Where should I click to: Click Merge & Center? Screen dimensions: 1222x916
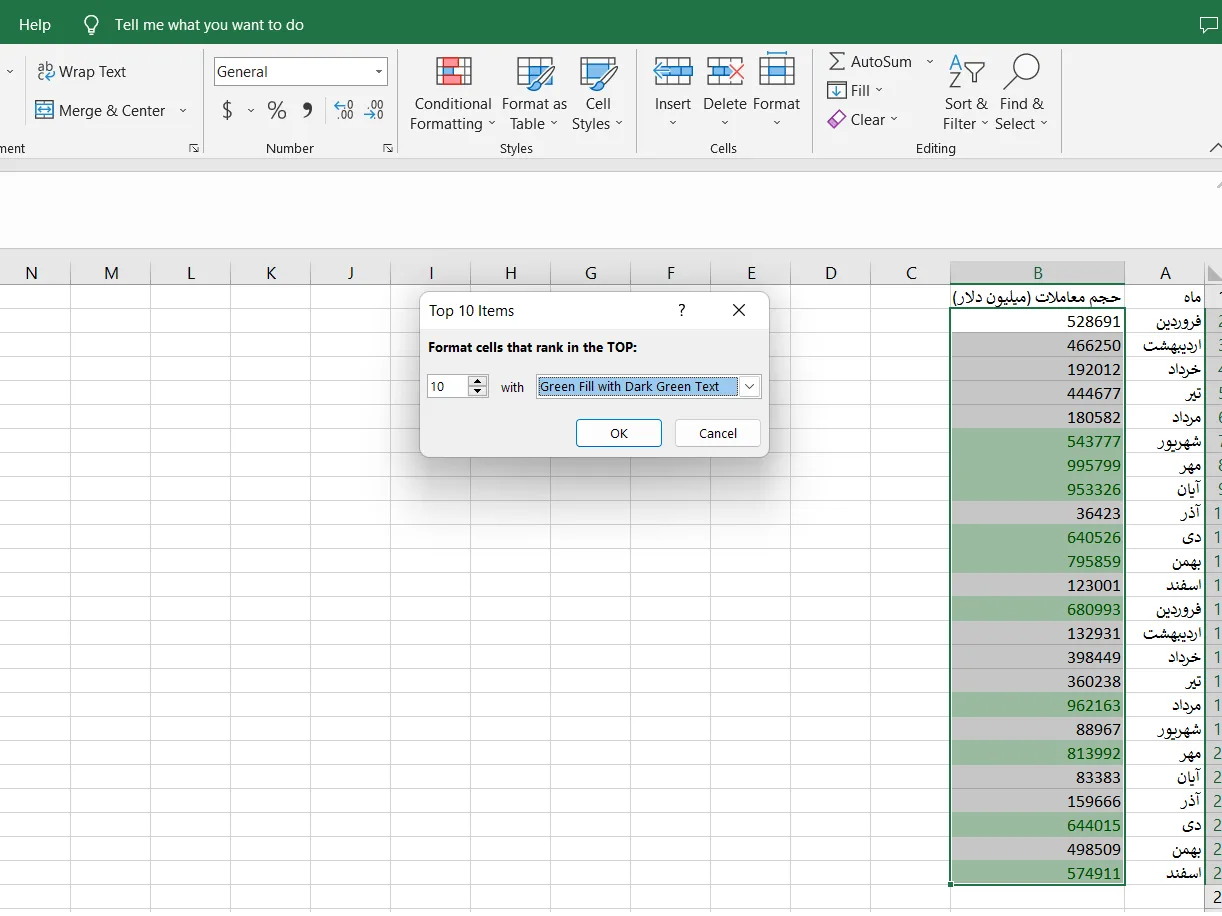point(100,111)
